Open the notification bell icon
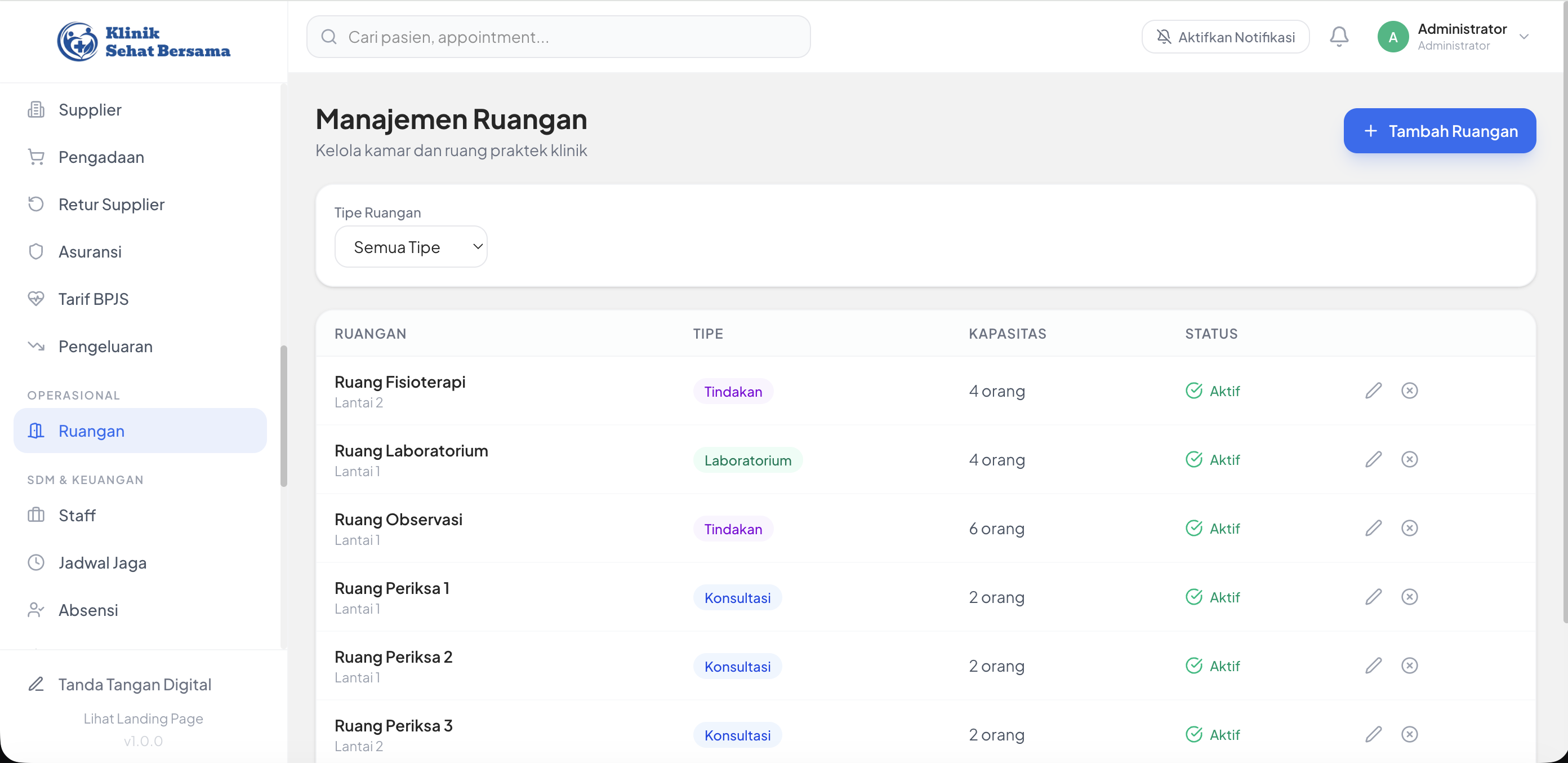1568x763 pixels. [1339, 36]
